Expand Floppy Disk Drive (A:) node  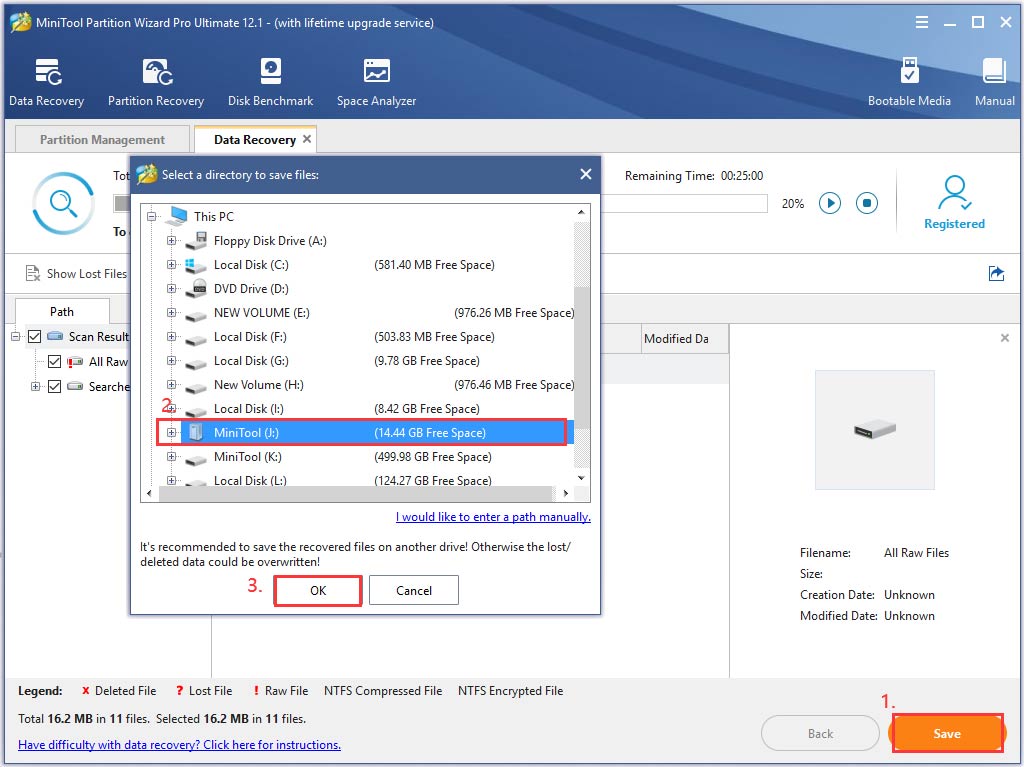[171, 240]
